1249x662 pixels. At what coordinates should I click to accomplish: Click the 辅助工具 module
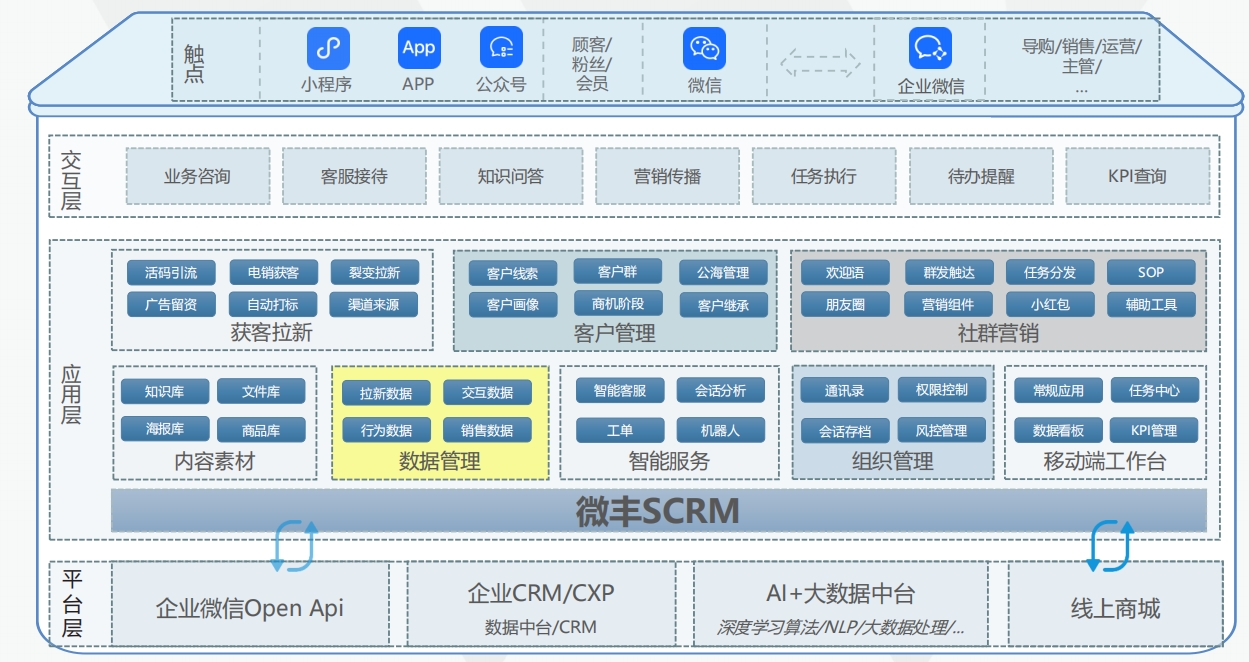pos(1151,304)
